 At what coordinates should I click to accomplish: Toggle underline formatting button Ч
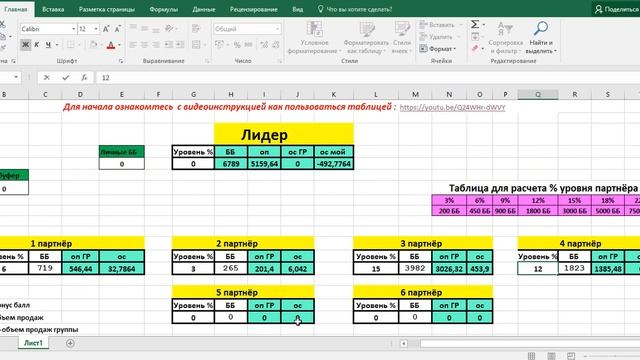(48, 44)
